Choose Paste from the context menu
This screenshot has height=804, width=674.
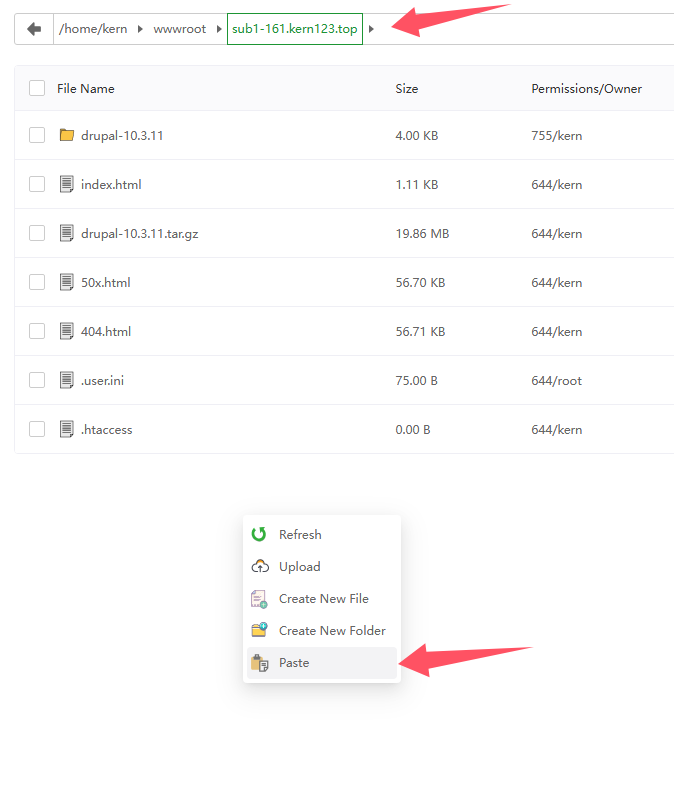pyautogui.click(x=294, y=663)
